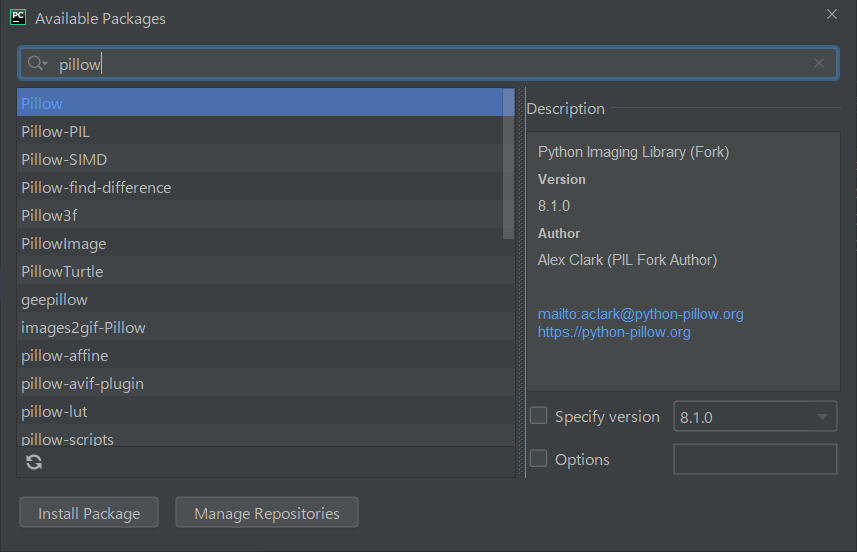Select Pillow-SIMD in package list
Viewport: 857px width, 552px height.
click(x=64, y=159)
